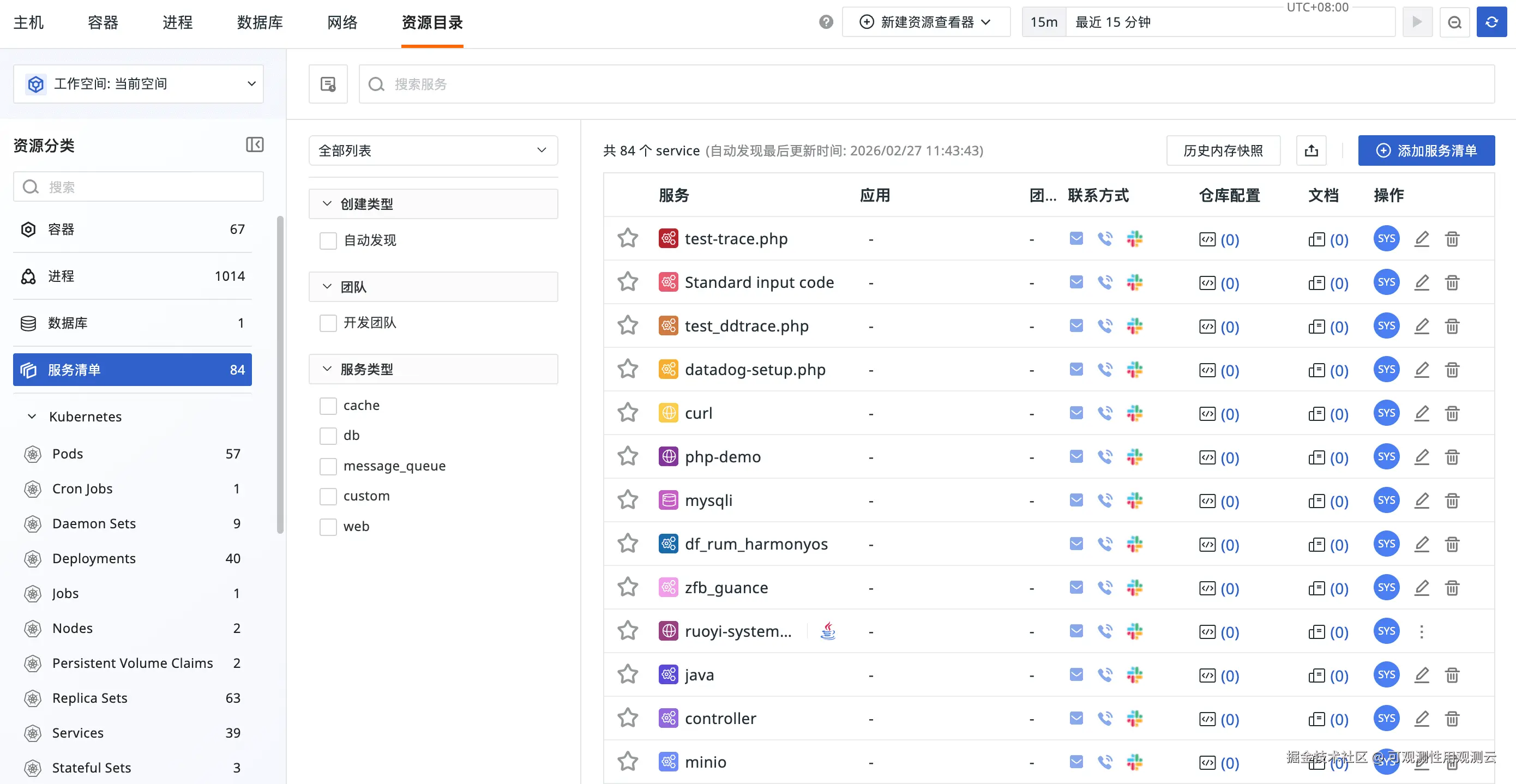The image size is (1516, 784).
Task: Open more options for ruoyi-system row
Action: click(x=1421, y=631)
